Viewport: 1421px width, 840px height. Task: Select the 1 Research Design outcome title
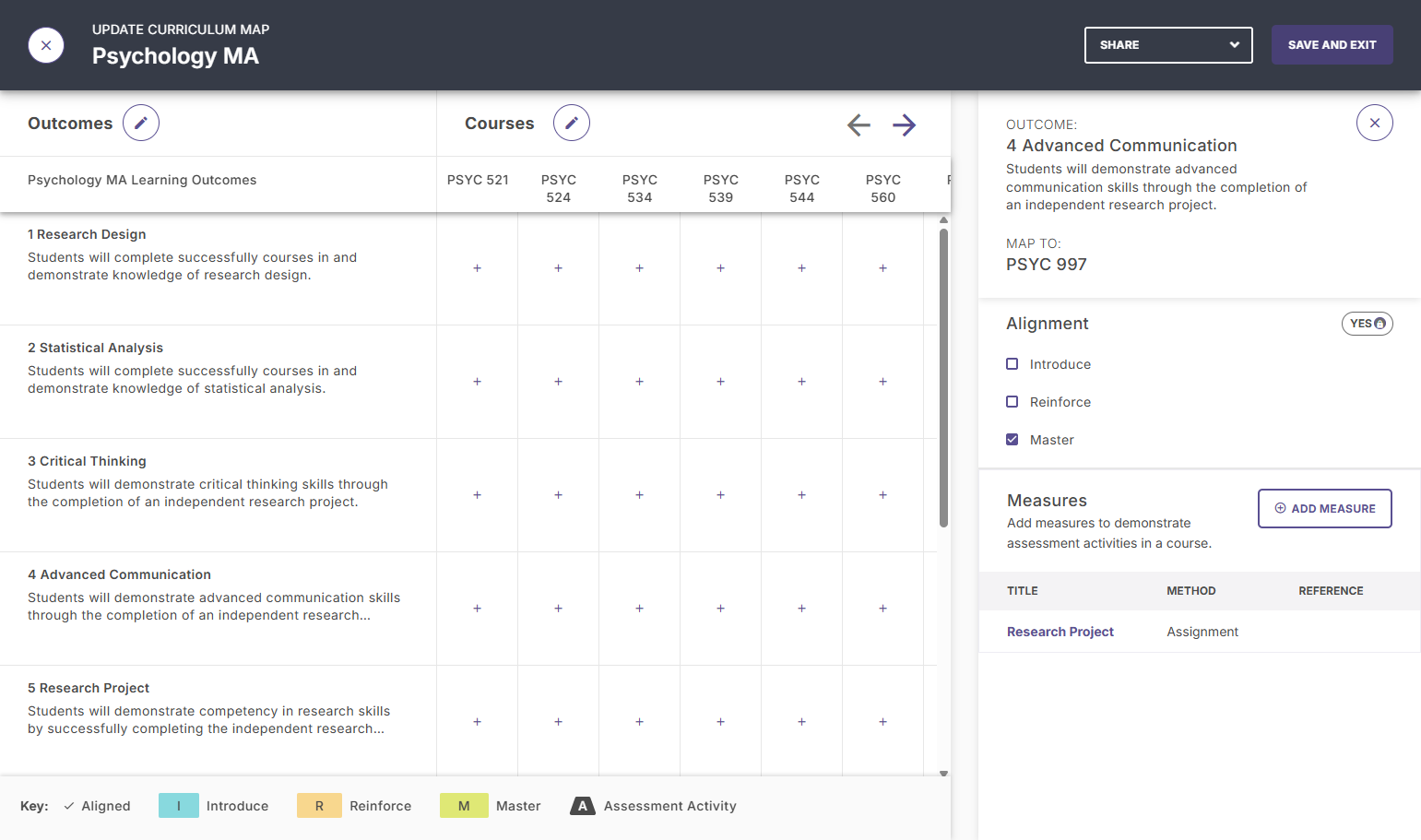(x=87, y=234)
